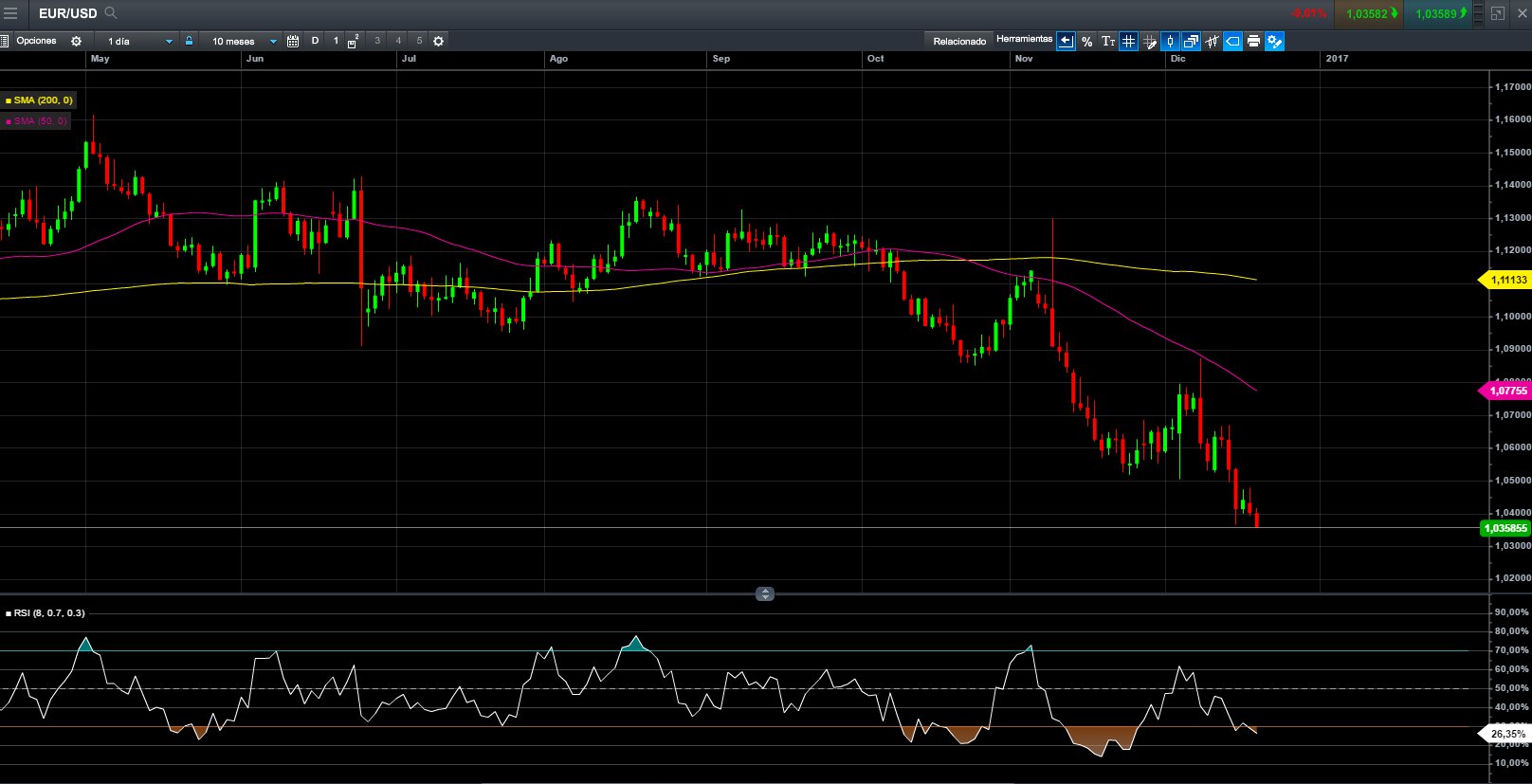Click the magenta 1,07755 price tag
The width and height of the screenshot is (1532, 784).
[1505, 391]
